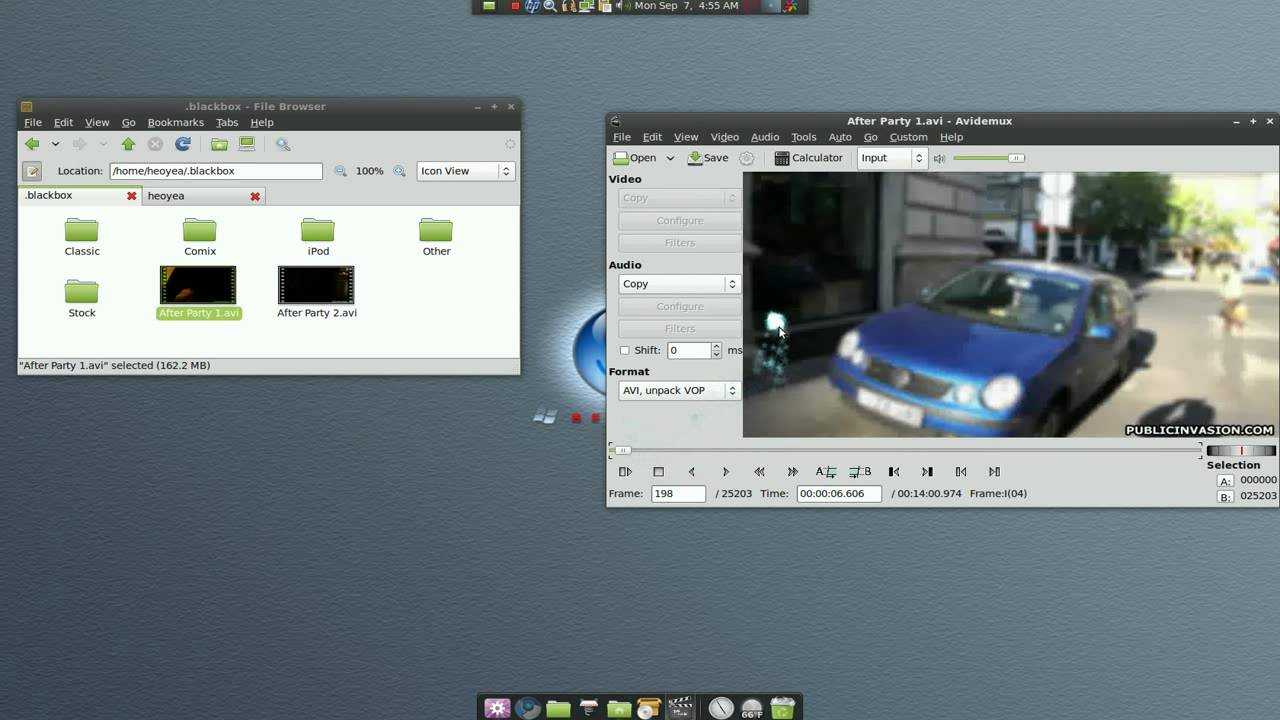
Task: Open Tabs menu in File Browser
Action: click(x=227, y=122)
